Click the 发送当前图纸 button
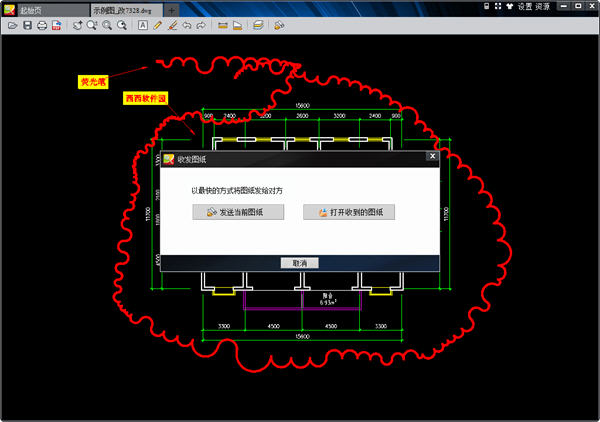600x422 pixels. pos(238,212)
